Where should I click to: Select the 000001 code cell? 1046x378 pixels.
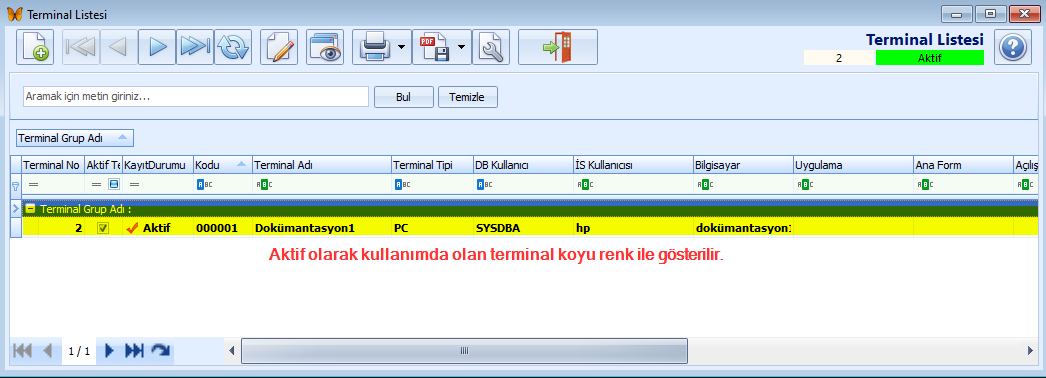point(222,228)
